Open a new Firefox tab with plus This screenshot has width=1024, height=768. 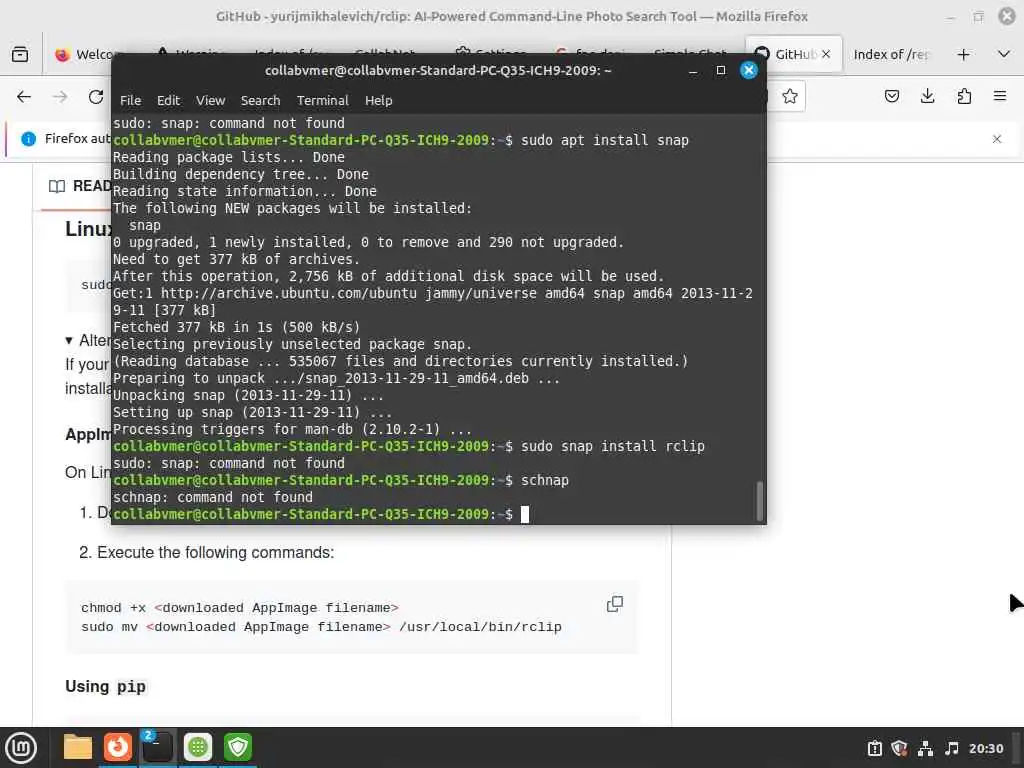point(963,55)
